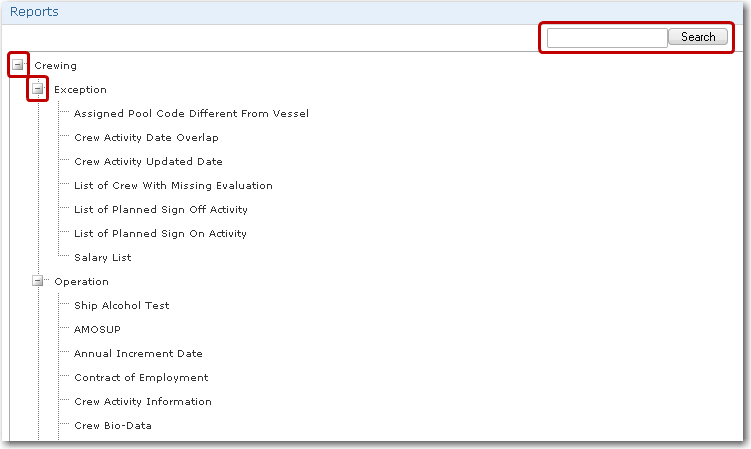Click the Reports panel title
Screen dimensions: 751x449
[x=34, y=12]
